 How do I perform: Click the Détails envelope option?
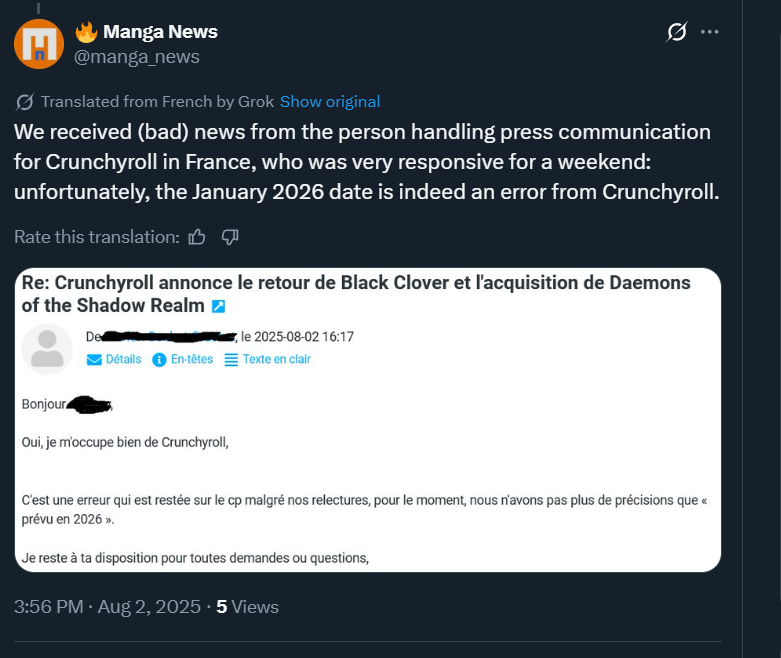click(x=114, y=359)
